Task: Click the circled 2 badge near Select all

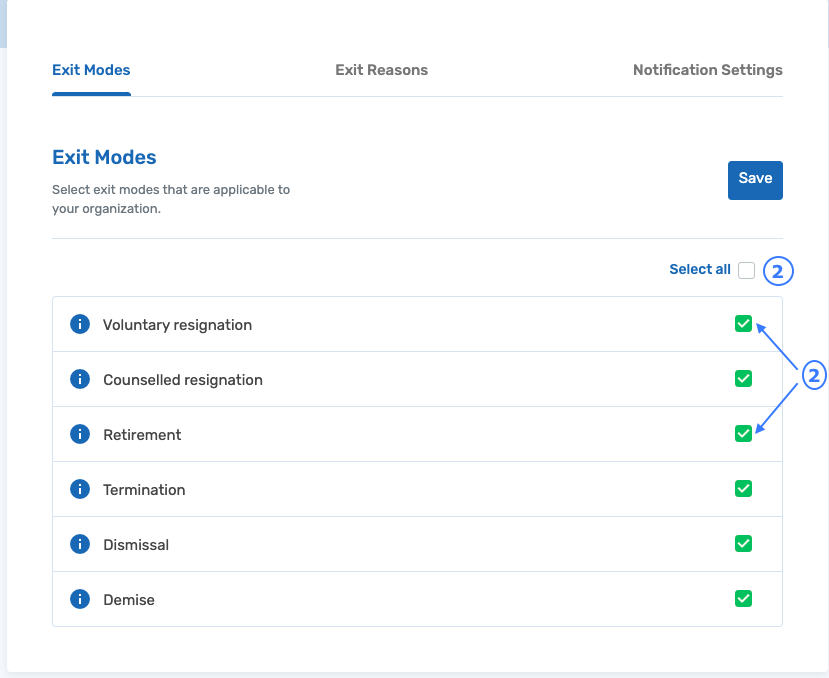Action: 777,271
